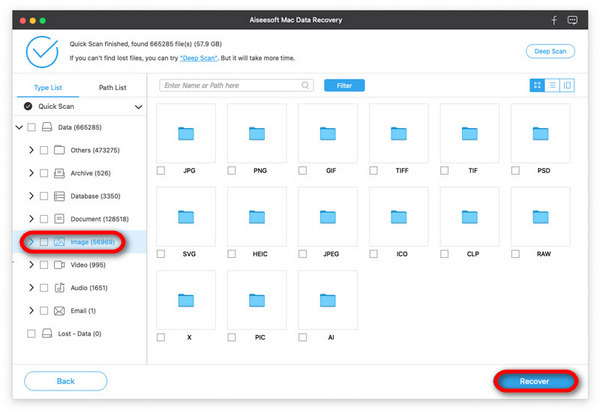
Task: Check the Video (995) checkbox
Action: point(44,265)
